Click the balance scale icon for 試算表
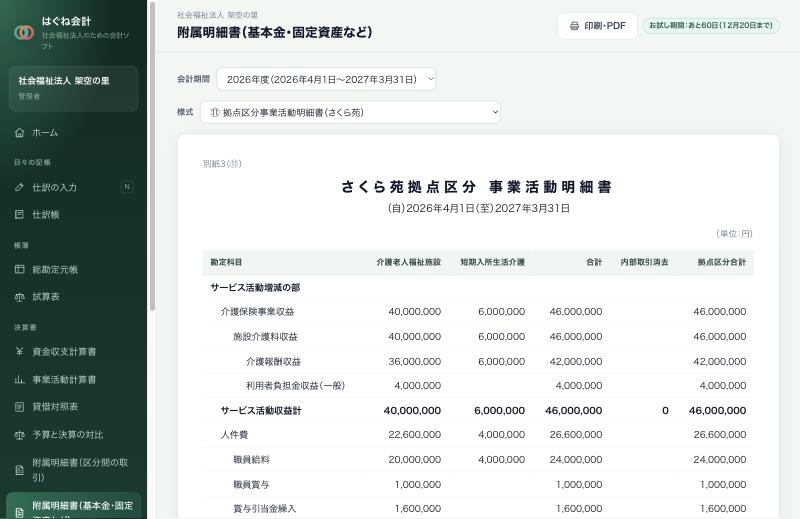The image size is (800, 519). click(x=19, y=296)
